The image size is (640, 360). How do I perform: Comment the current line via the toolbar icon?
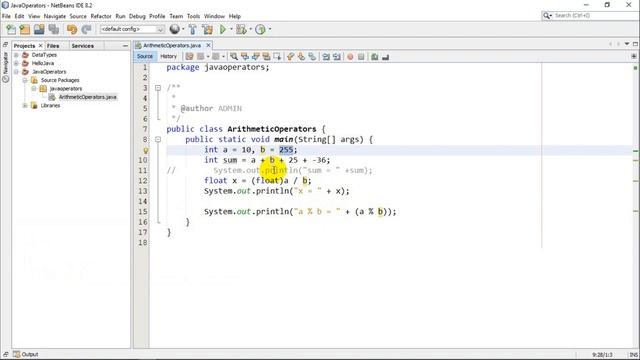pyautogui.click(x=375, y=57)
